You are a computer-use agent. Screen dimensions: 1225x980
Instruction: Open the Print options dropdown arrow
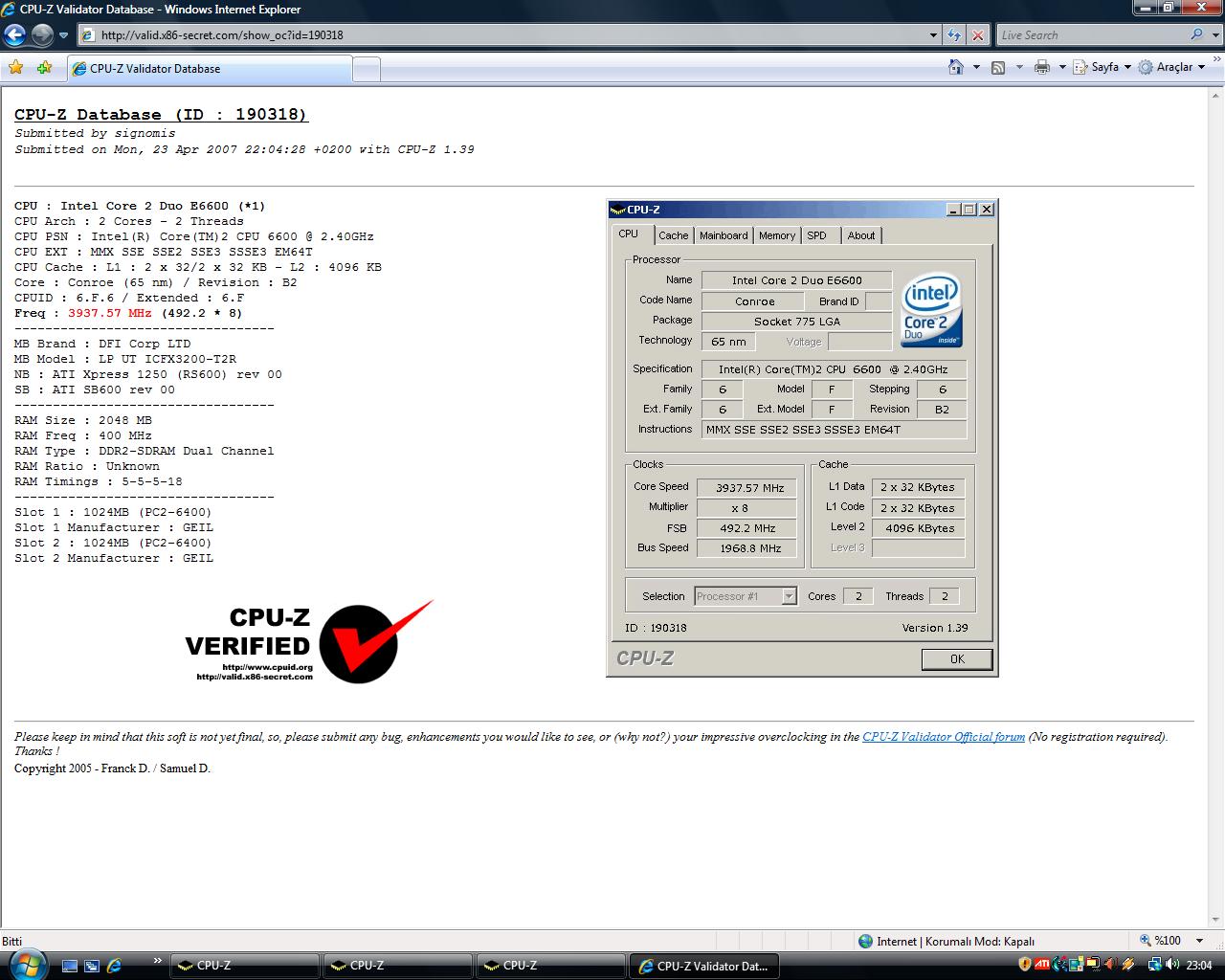click(1063, 67)
